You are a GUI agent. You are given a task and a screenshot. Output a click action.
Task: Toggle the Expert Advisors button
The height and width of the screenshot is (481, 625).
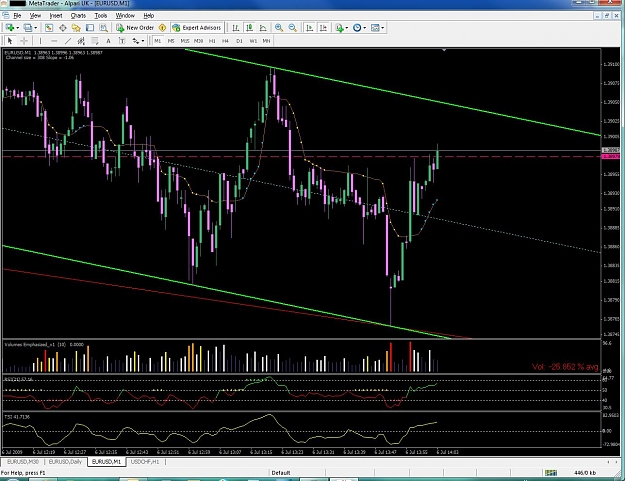point(197,28)
